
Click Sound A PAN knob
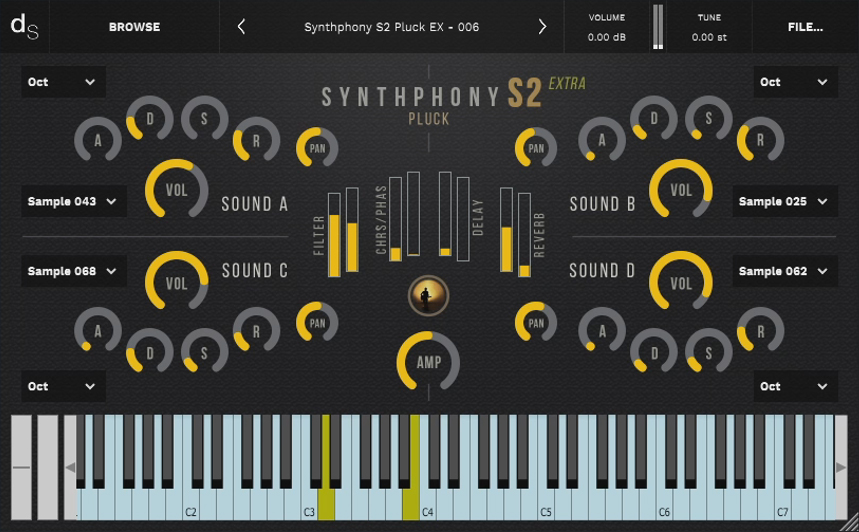pyautogui.click(x=317, y=148)
